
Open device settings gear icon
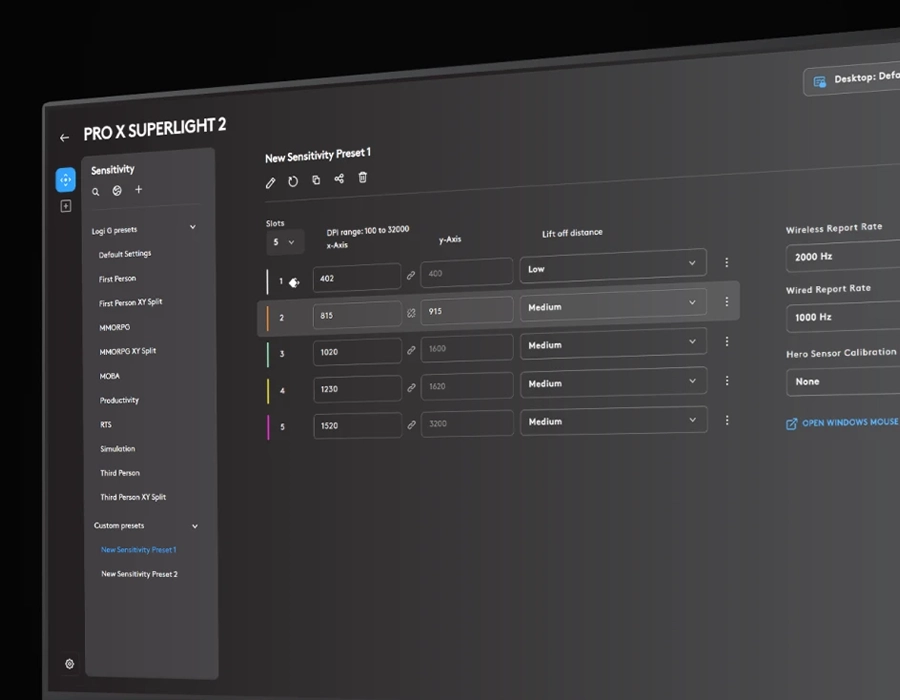tap(69, 664)
